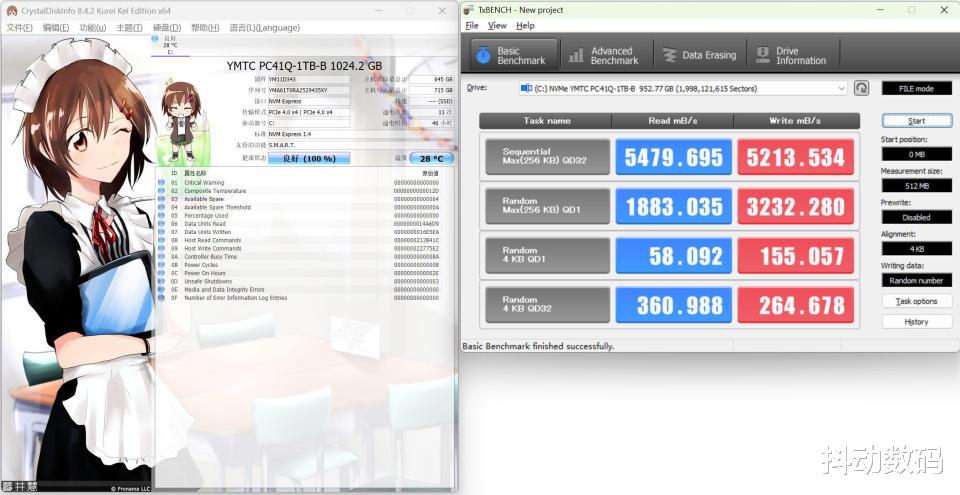This screenshot has width=960, height=495.
Task: Select Media and Data Integrity Errors row
Action: click(x=305, y=290)
